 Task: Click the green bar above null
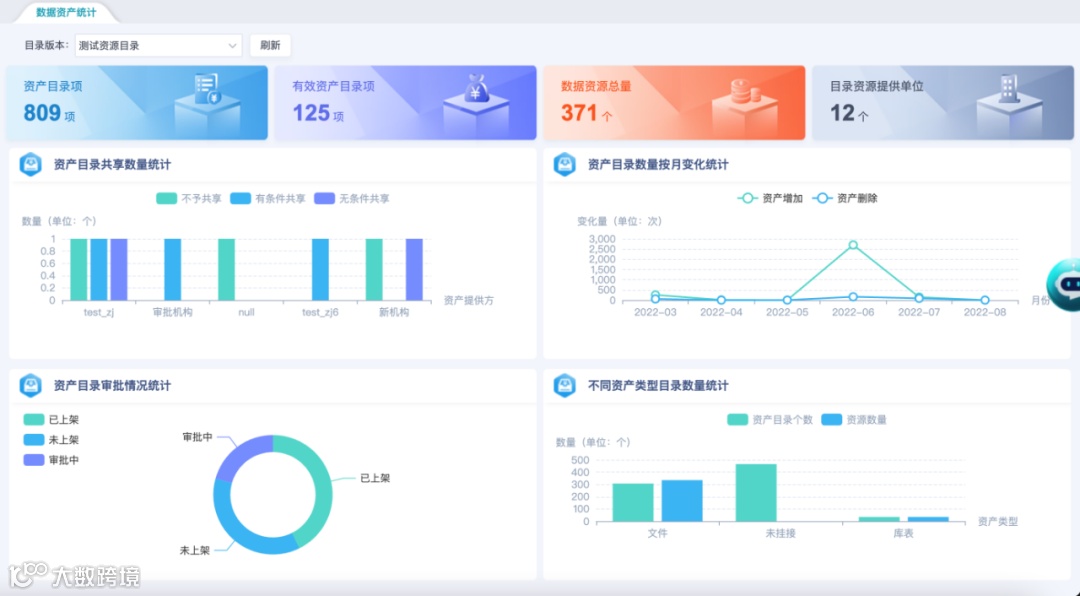coord(227,270)
